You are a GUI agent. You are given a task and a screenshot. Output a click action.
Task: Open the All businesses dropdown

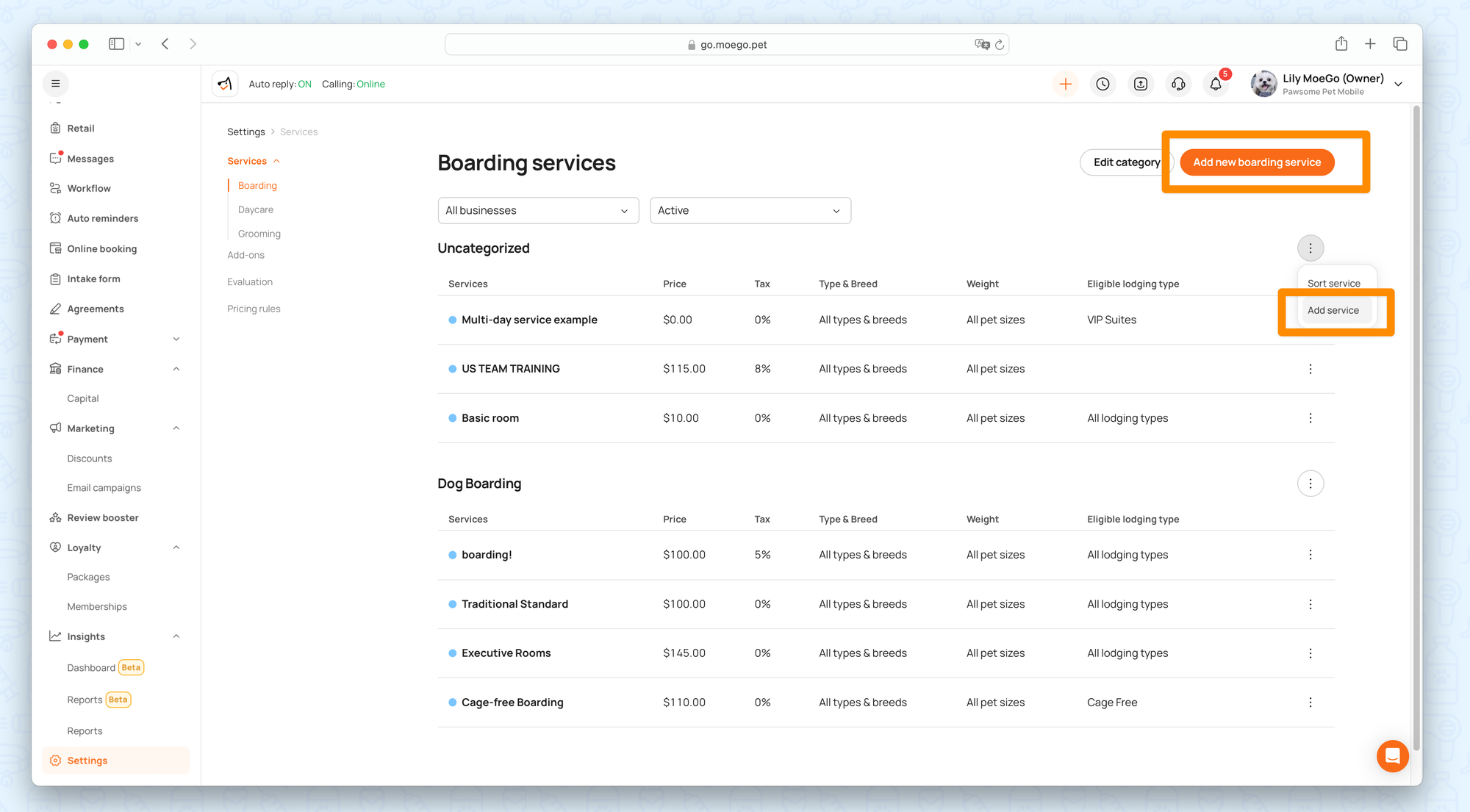point(537,211)
